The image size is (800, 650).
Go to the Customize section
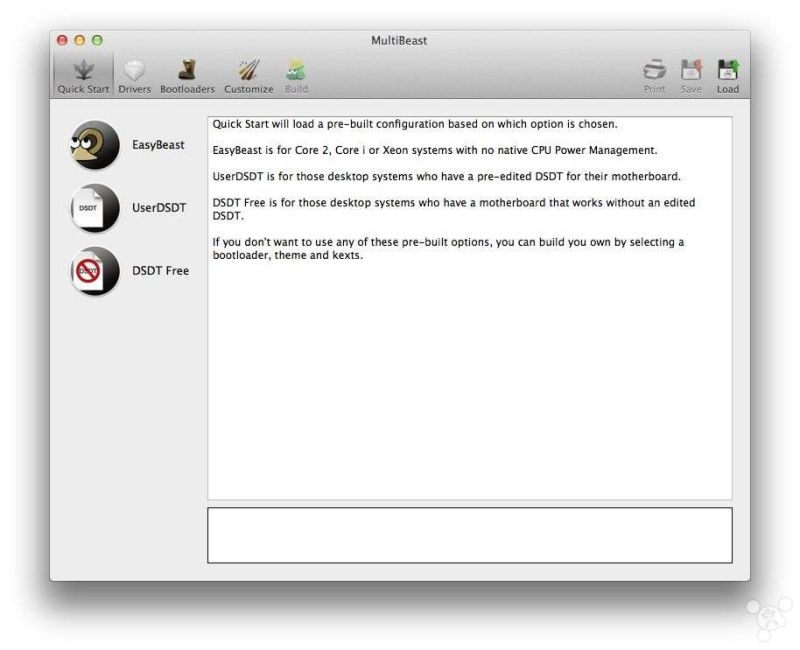[248, 77]
